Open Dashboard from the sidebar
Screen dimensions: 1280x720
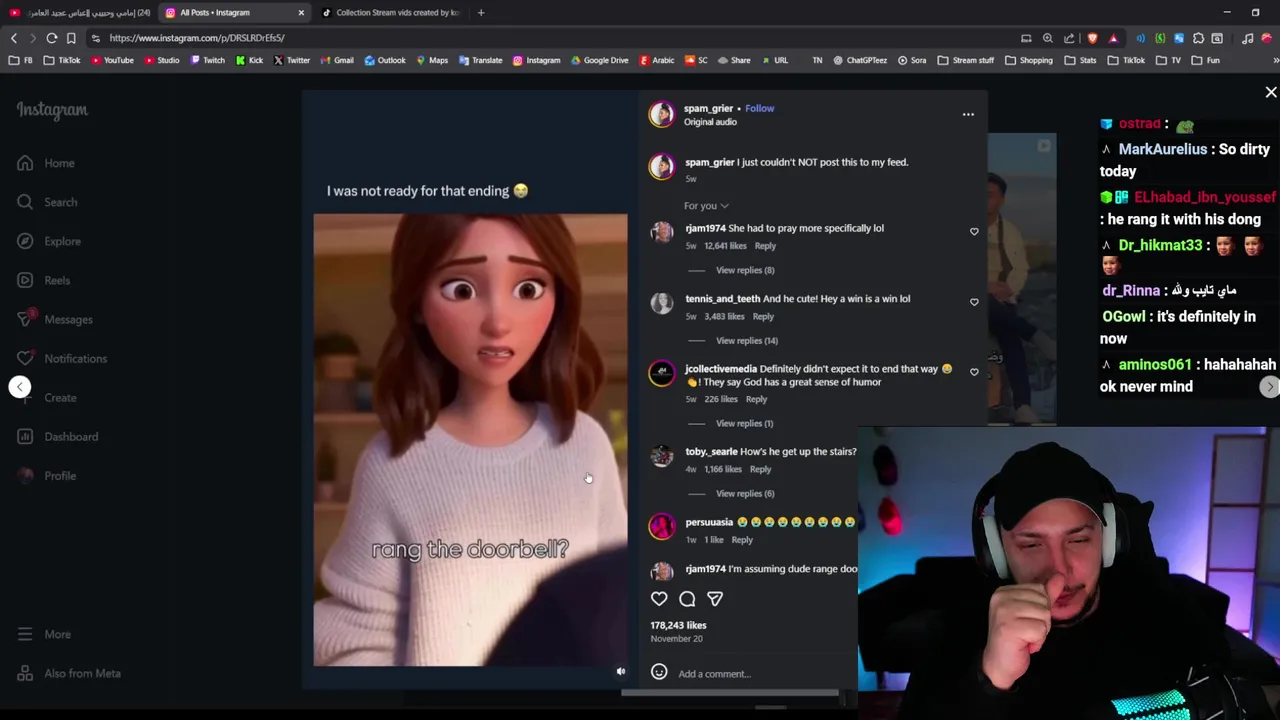coord(58,436)
